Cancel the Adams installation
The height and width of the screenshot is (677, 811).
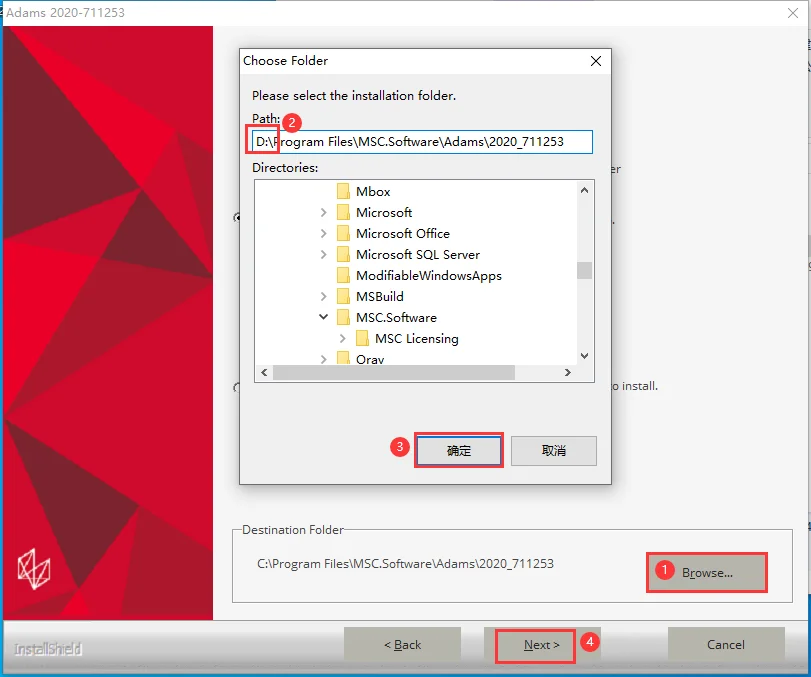726,645
